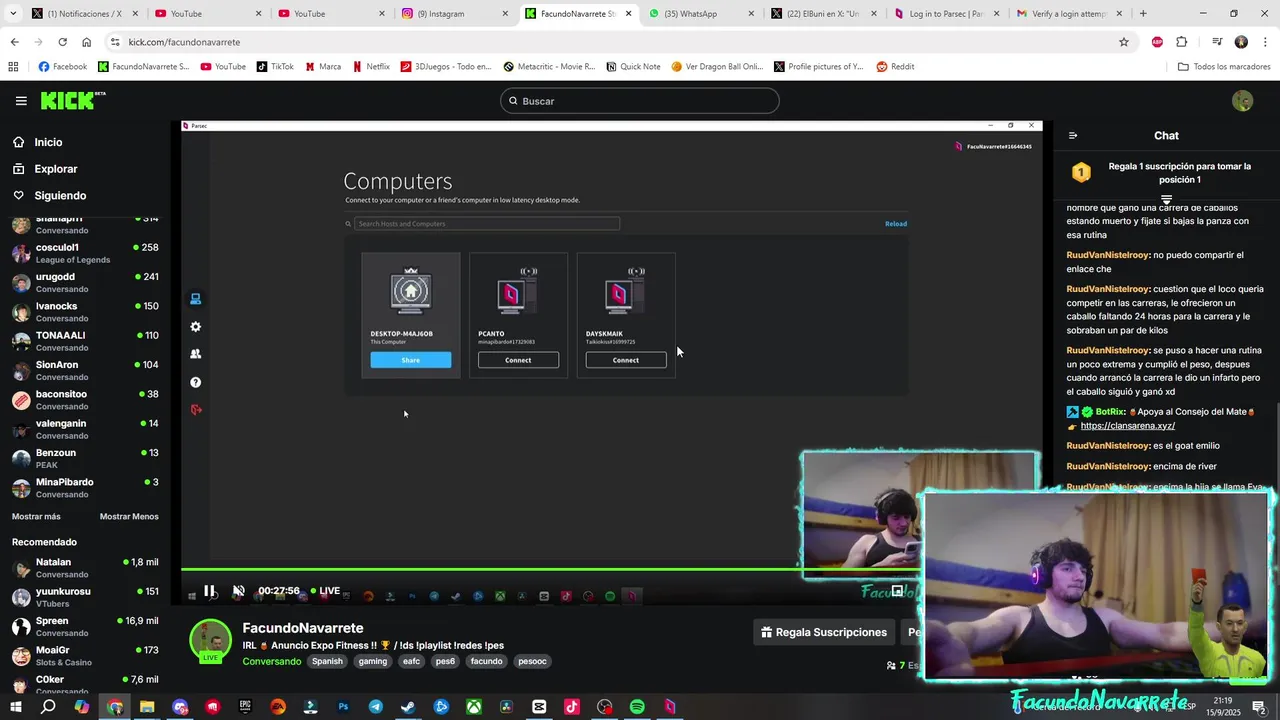Open the clansarena.xyz link in chat
The image size is (1280, 720).
(1127, 426)
